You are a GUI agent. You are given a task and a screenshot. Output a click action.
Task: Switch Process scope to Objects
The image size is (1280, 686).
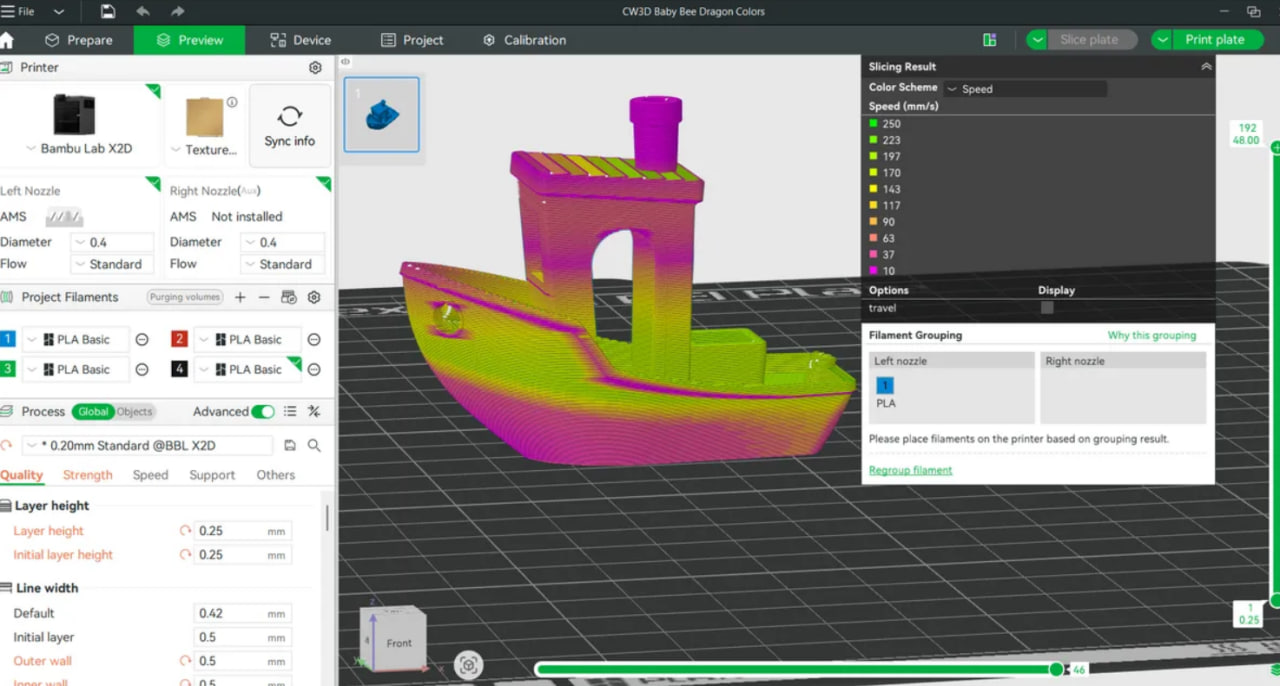click(134, 412)
